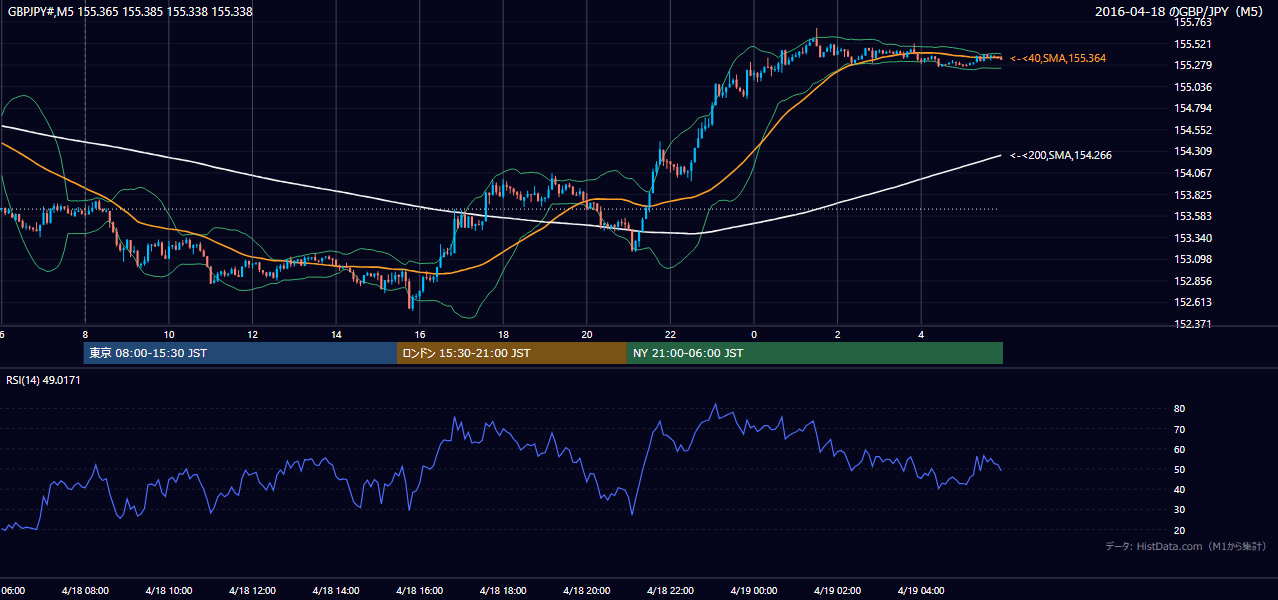Click the RSI(14) 49.0171 indicator label
The height and width of the screenshot is (600, 1278).
[44, 380]
